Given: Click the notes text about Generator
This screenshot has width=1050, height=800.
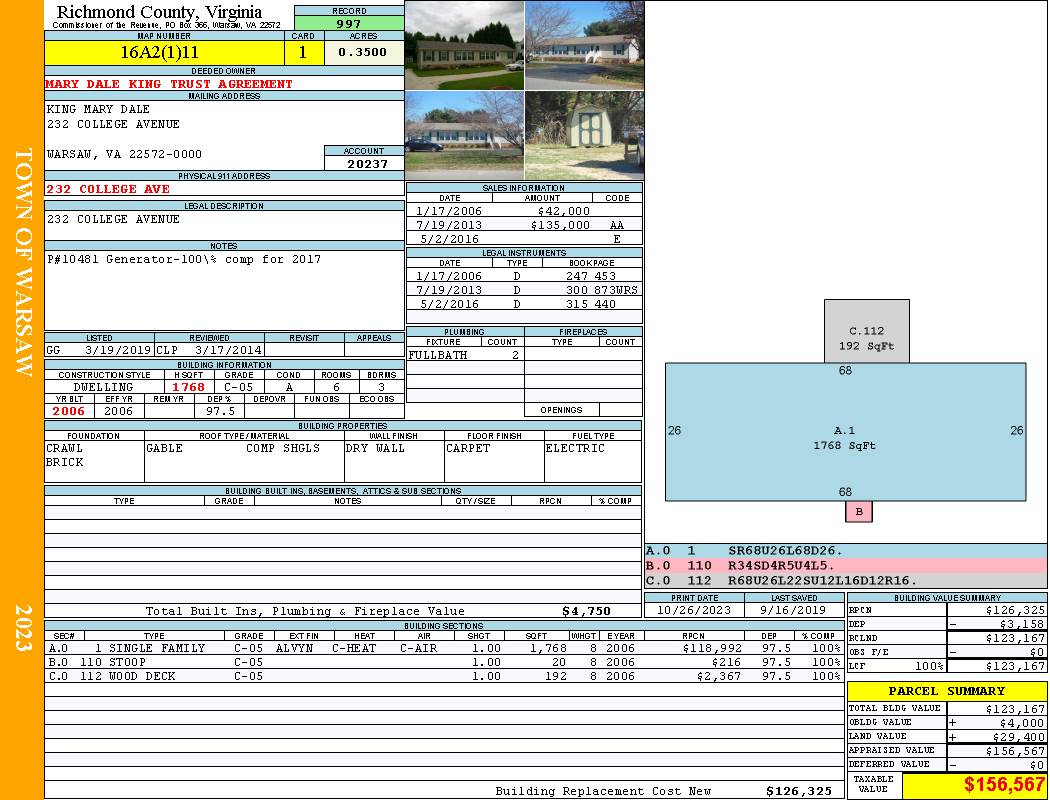Looking at the screenshot, I should (184, 259).
